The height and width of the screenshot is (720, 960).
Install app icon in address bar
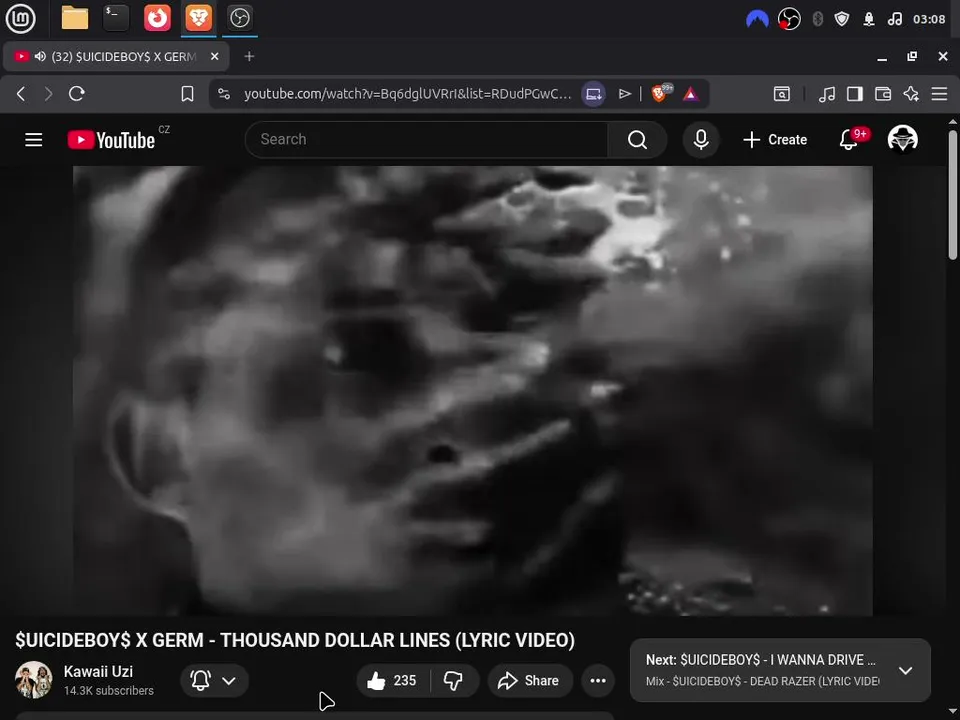coord(593,94)
